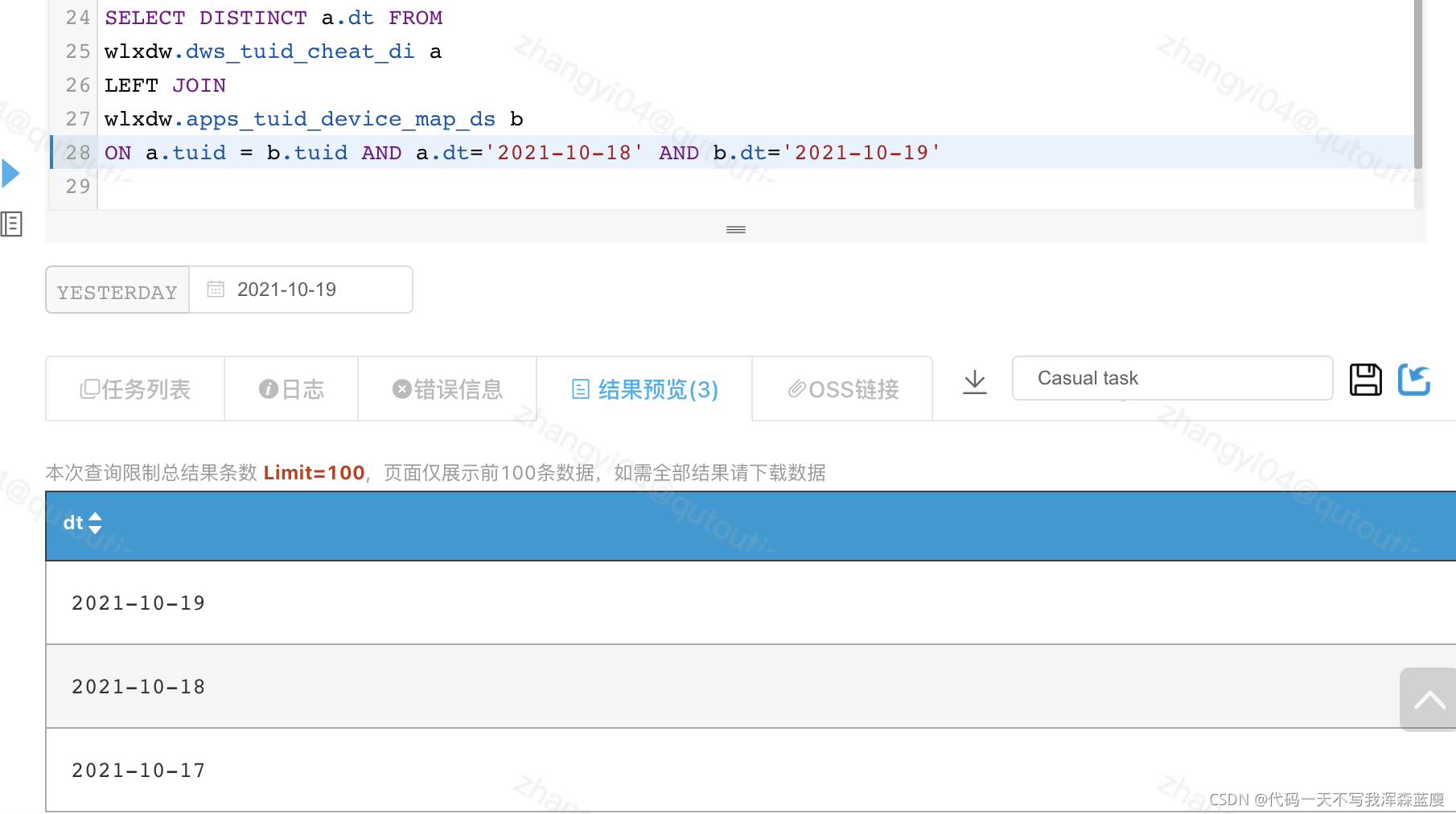Select result row 2021-10-19
The image size is (1456, 814).
tap(751, 603)
